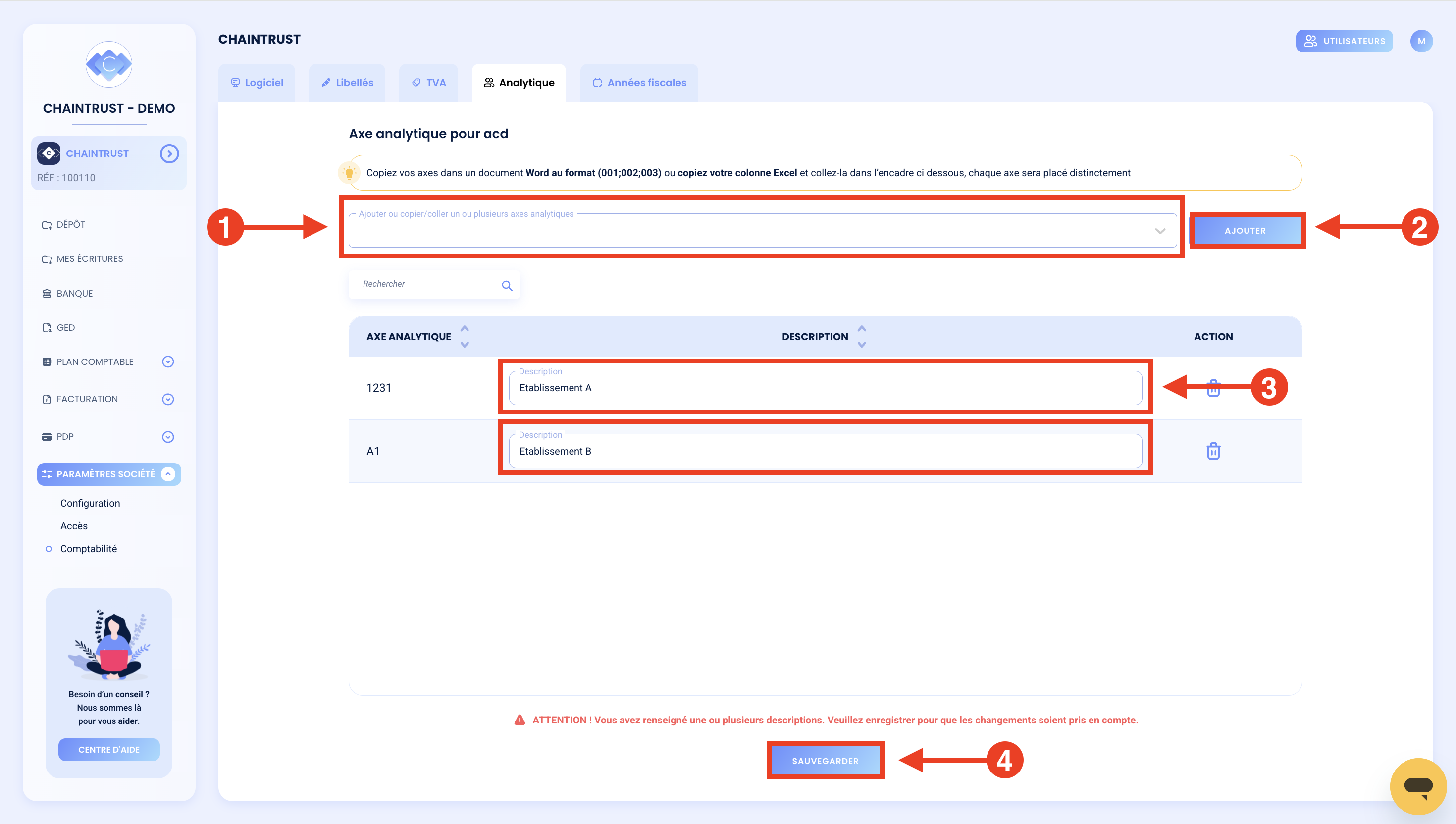Viewport: 1456px width, 824px height.
Task: Sort by Axe Analytique column arrows
Action: (465, 336)
